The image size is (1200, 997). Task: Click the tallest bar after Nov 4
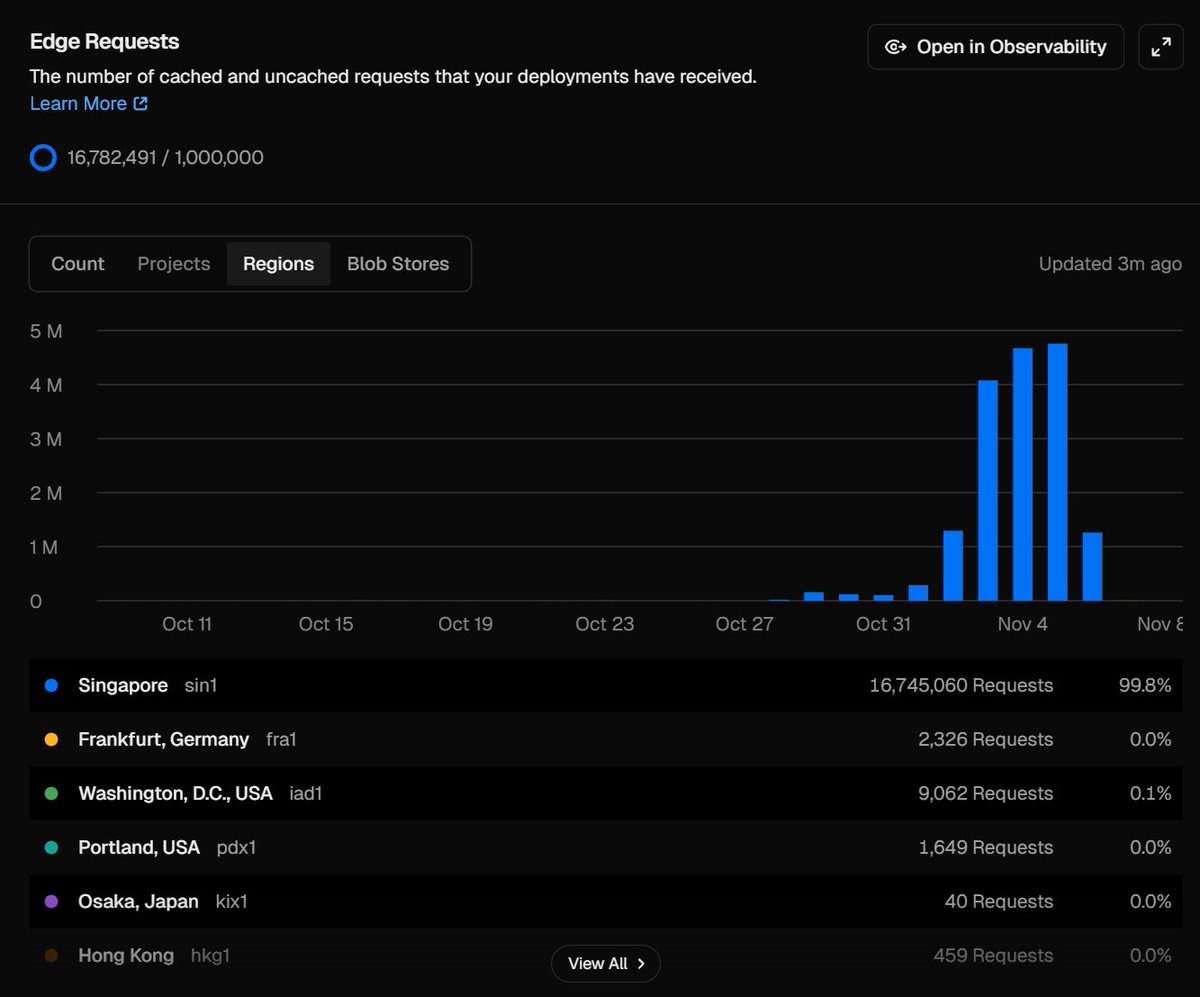click(x=1058, y=472)
